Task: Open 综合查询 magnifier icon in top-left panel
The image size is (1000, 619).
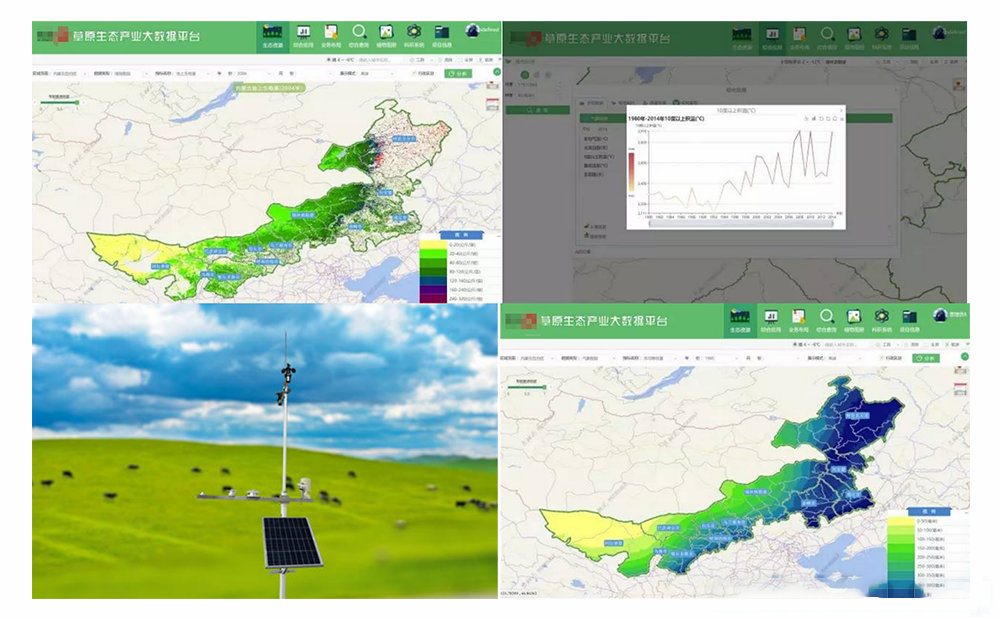Action: 359,36
